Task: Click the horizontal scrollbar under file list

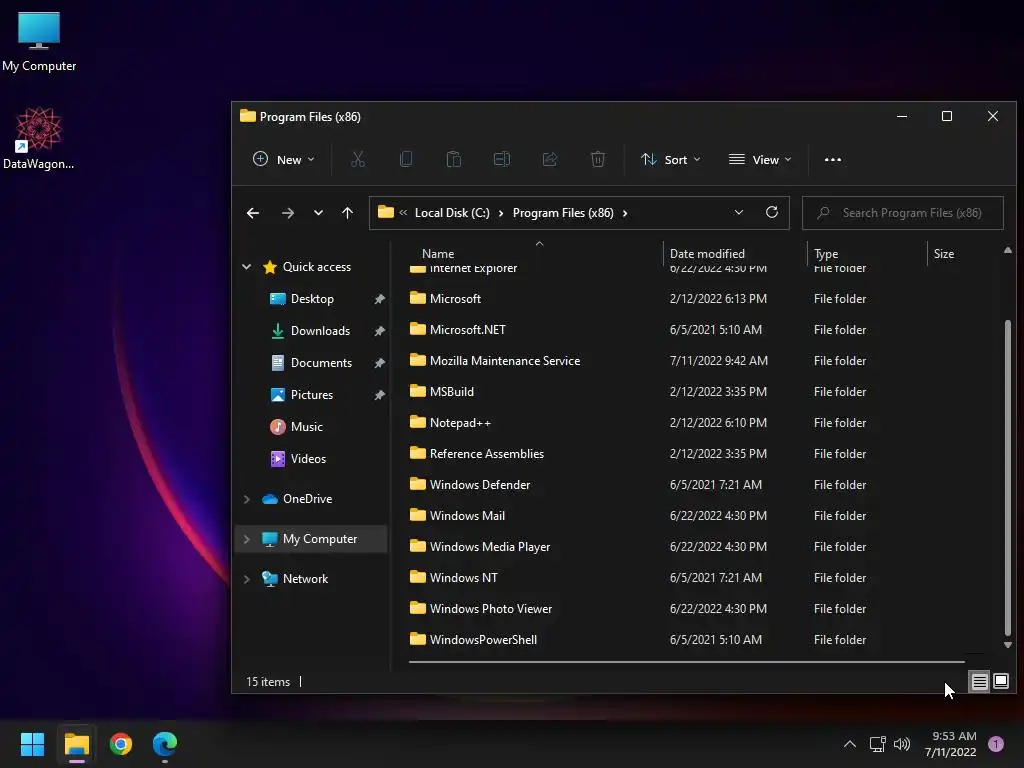Action: click(686, 662)
